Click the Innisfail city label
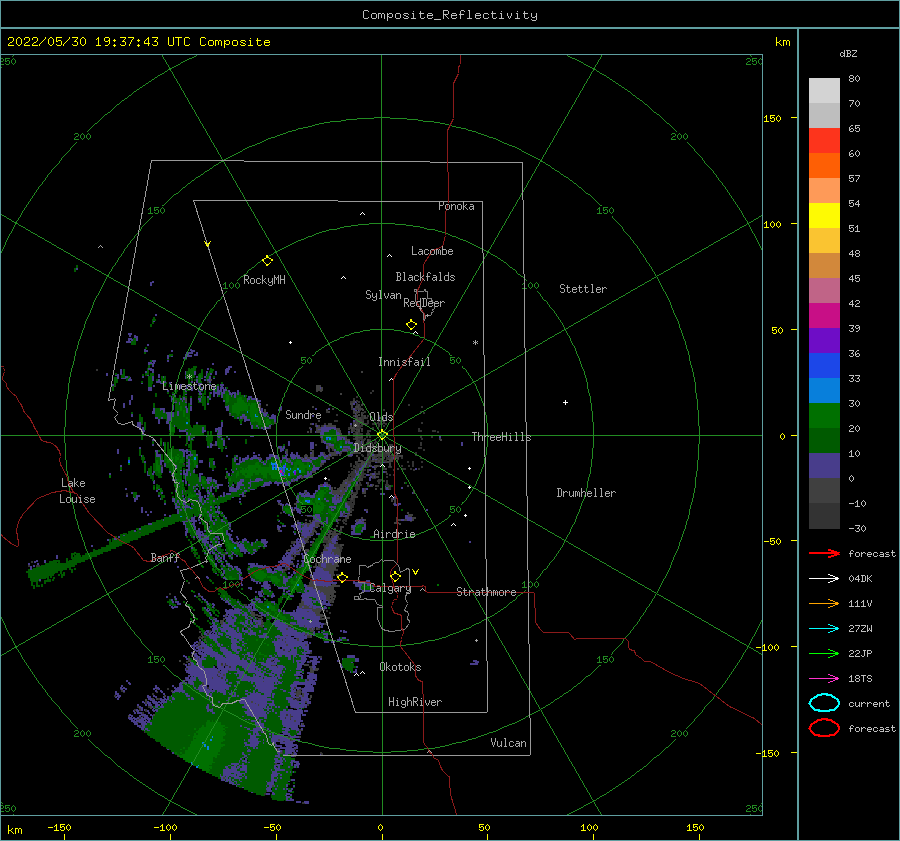 [404, 362]
